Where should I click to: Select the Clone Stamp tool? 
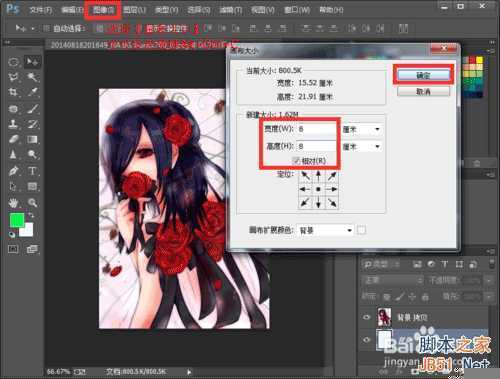click(x=14, y=124)
